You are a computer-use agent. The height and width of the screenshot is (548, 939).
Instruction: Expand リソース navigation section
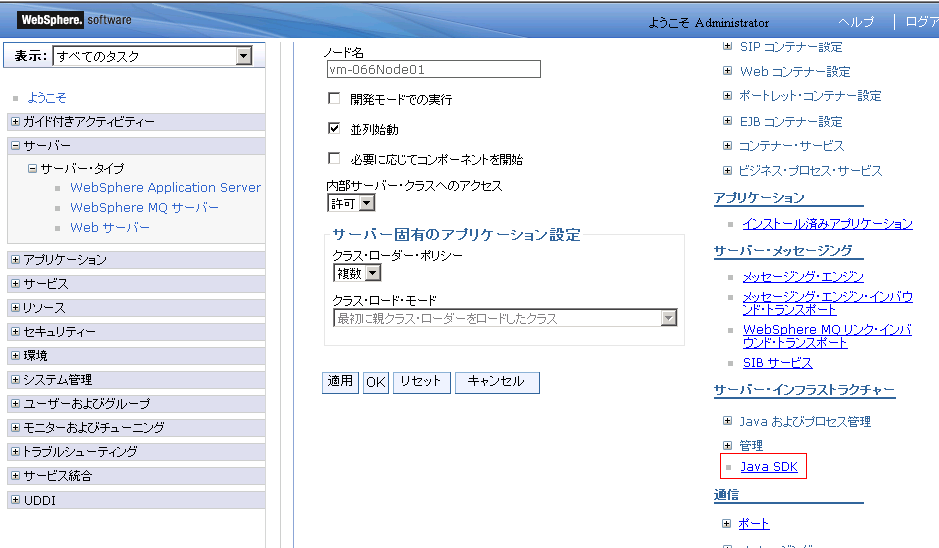tap(16, 308)
